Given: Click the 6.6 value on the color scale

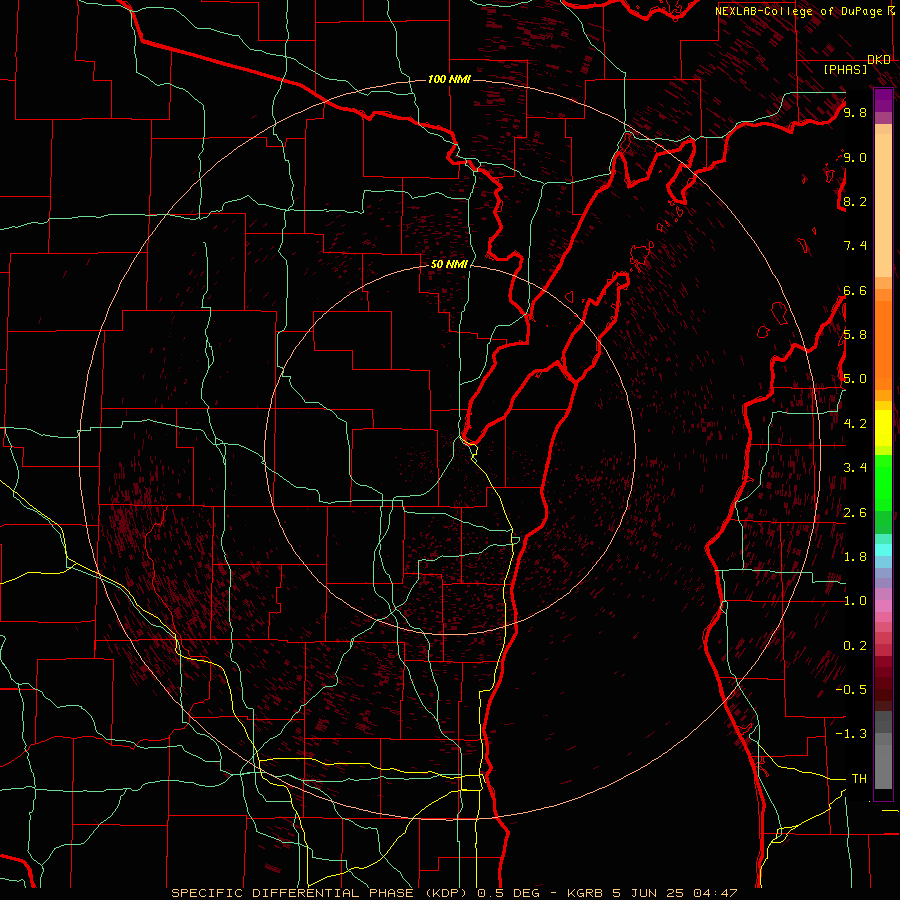Looking at the screenshot, I should pyautogui.click(x=855, y=290).
